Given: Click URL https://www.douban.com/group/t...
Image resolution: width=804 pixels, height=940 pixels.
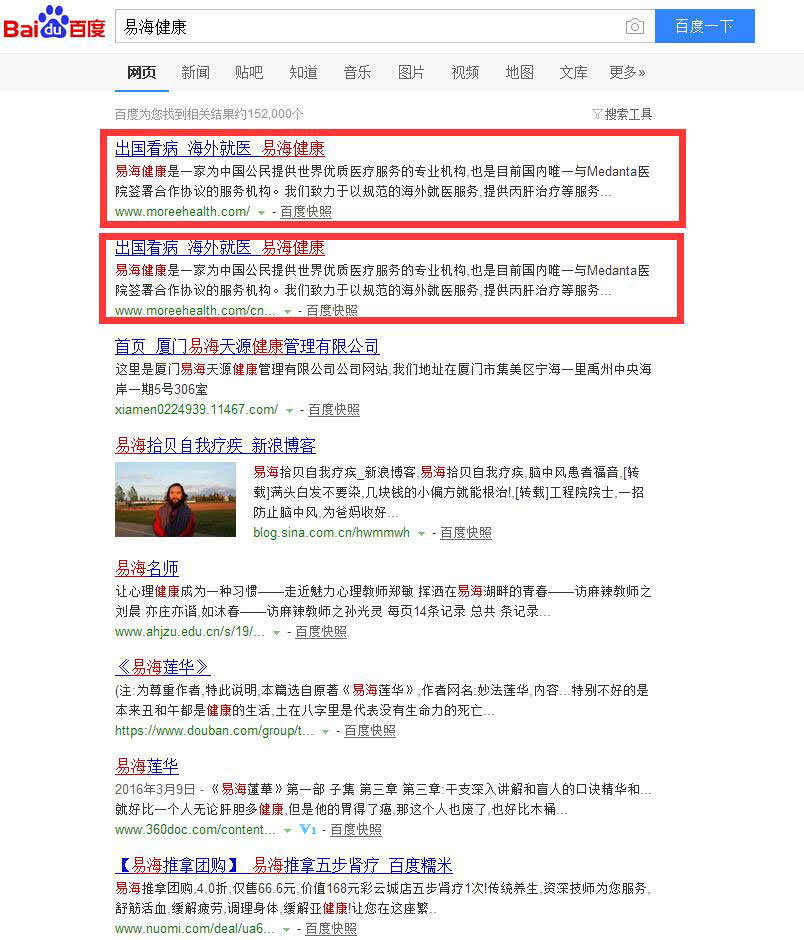Looking at the screenshot, I should [x=215, y=730].
